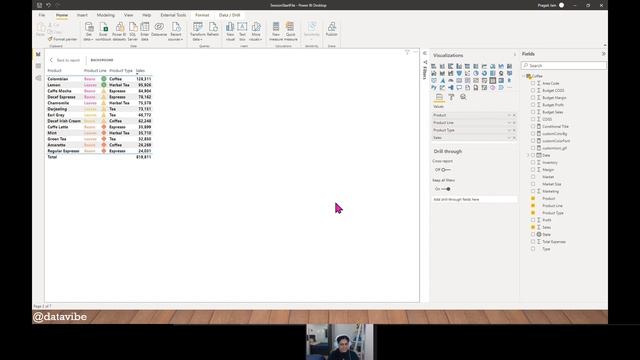The width and height of the screenshot is (640, 360).
Task: Expand the Filters pane chevron
Action: pos(424,53)
